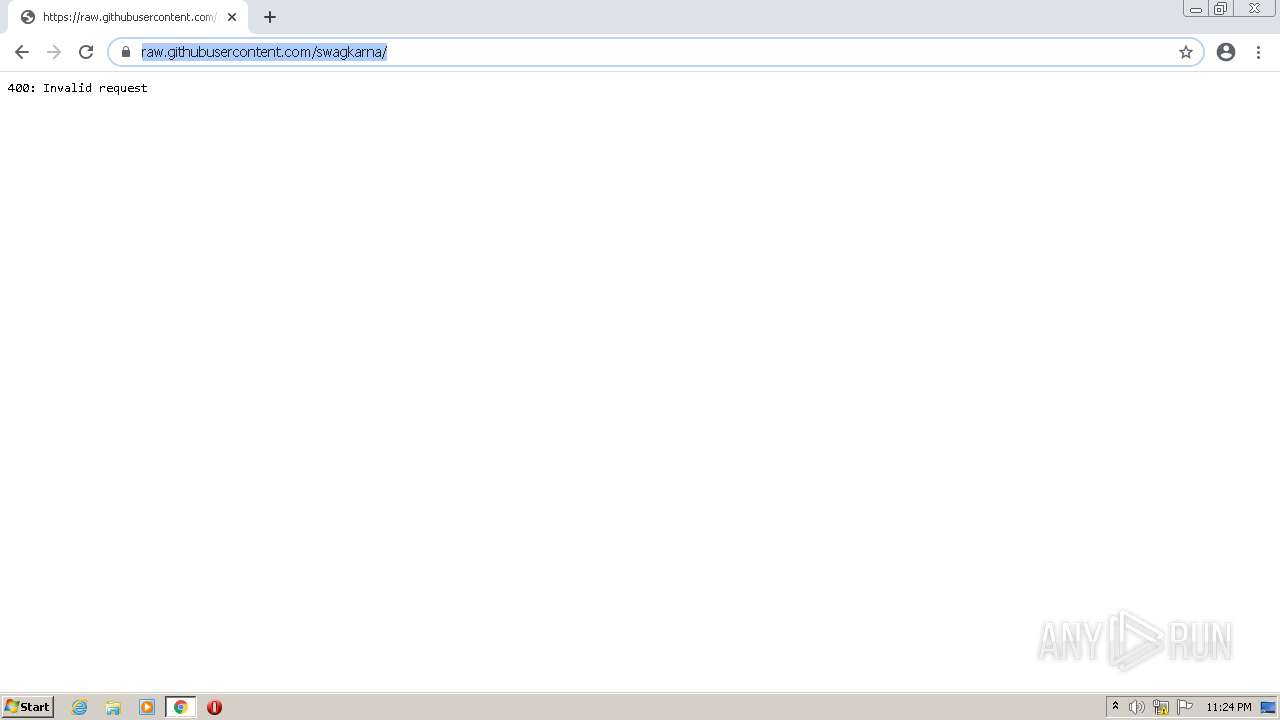1280x720 pixels.
Task: Minimize the Chrome window
Action: pos(1196,9)
